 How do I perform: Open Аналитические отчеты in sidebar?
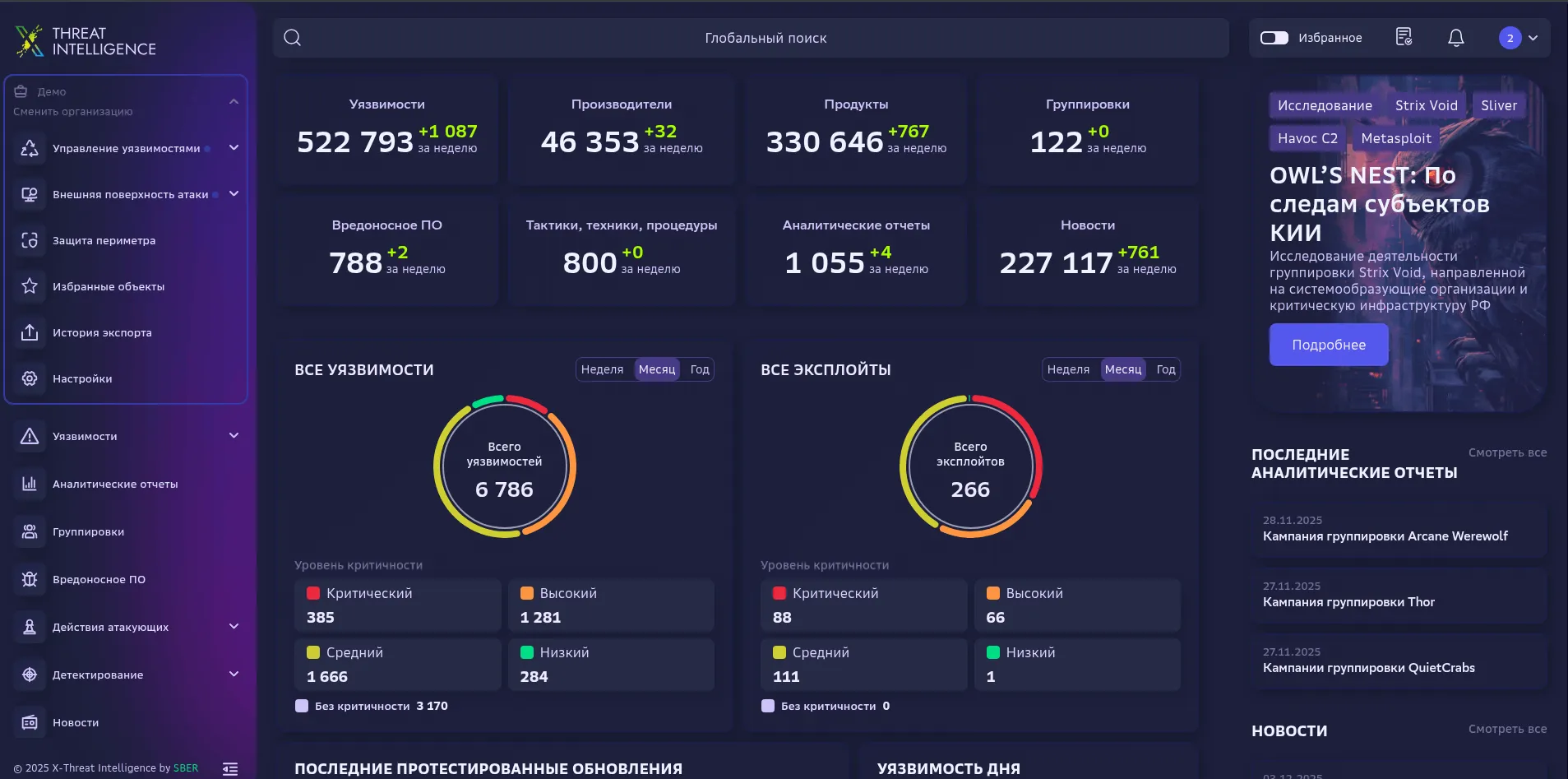click(115, 484)
